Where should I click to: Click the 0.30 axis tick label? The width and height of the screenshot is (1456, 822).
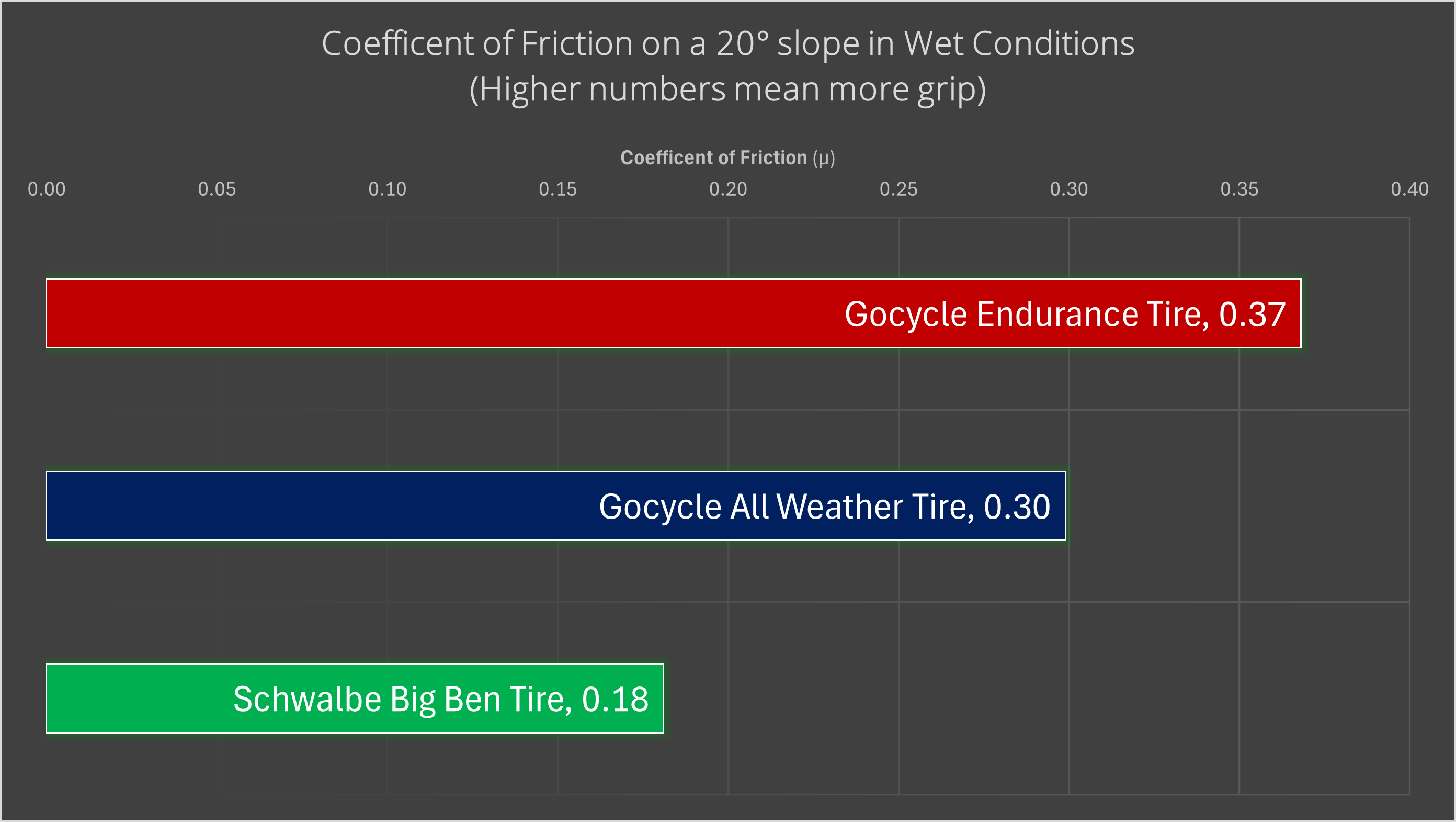click(1069, 189)
